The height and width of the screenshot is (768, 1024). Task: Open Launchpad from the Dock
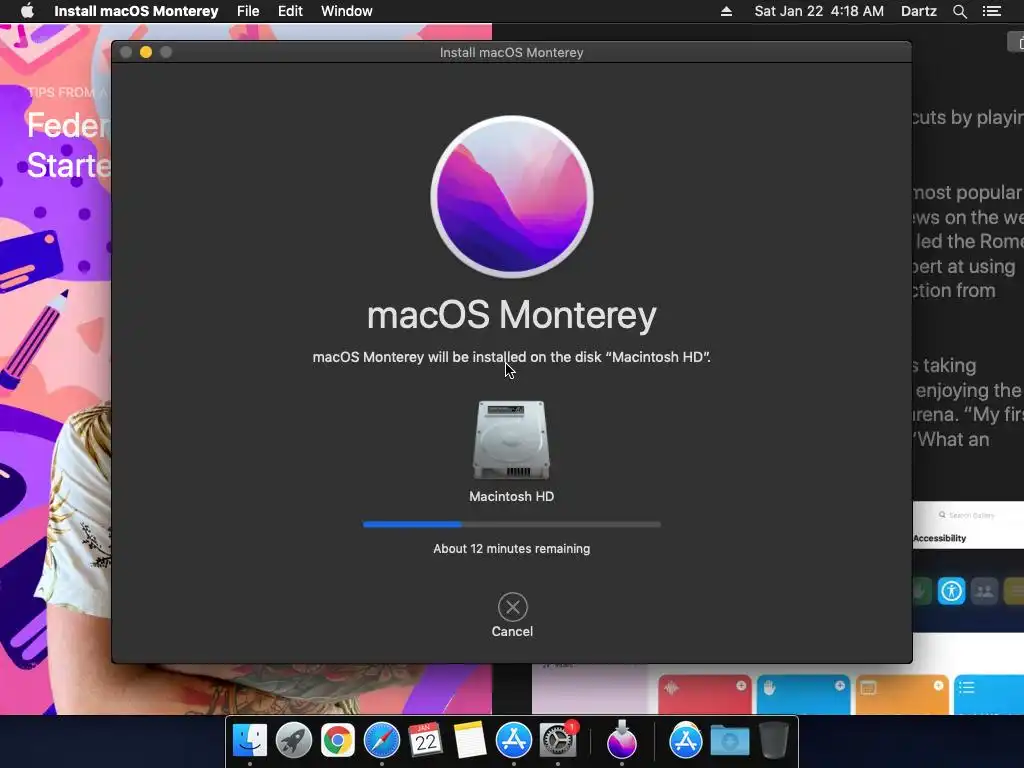tap(294, 741)
